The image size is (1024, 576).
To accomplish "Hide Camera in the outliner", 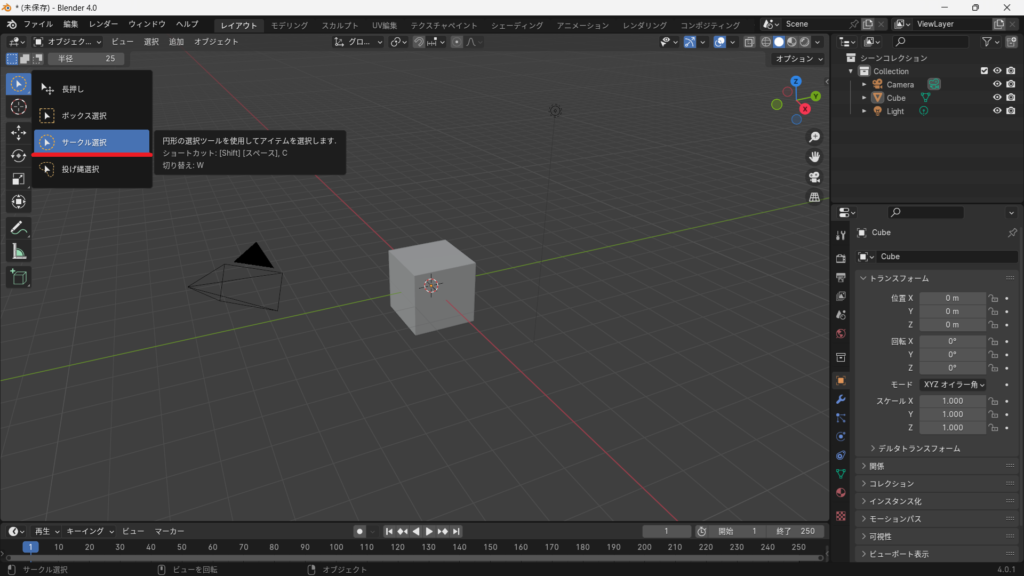I will pos(997,84).
